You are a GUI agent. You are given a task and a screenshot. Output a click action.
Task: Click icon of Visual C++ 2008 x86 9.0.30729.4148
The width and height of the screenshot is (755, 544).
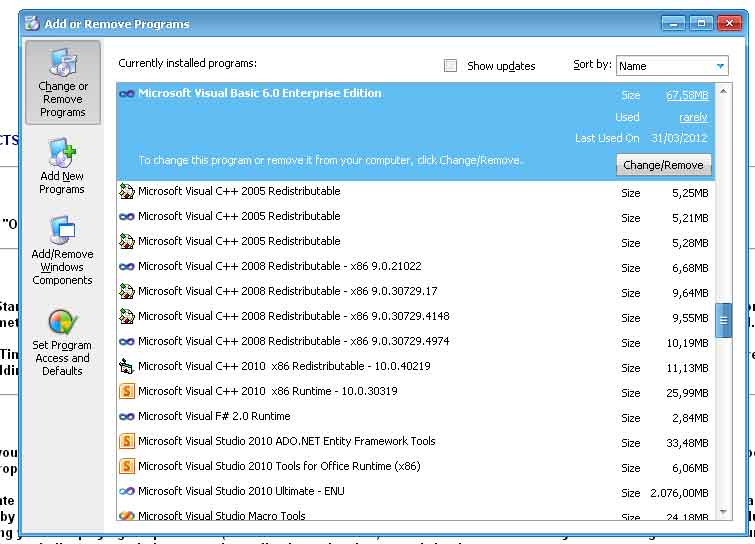pos(127,317)
